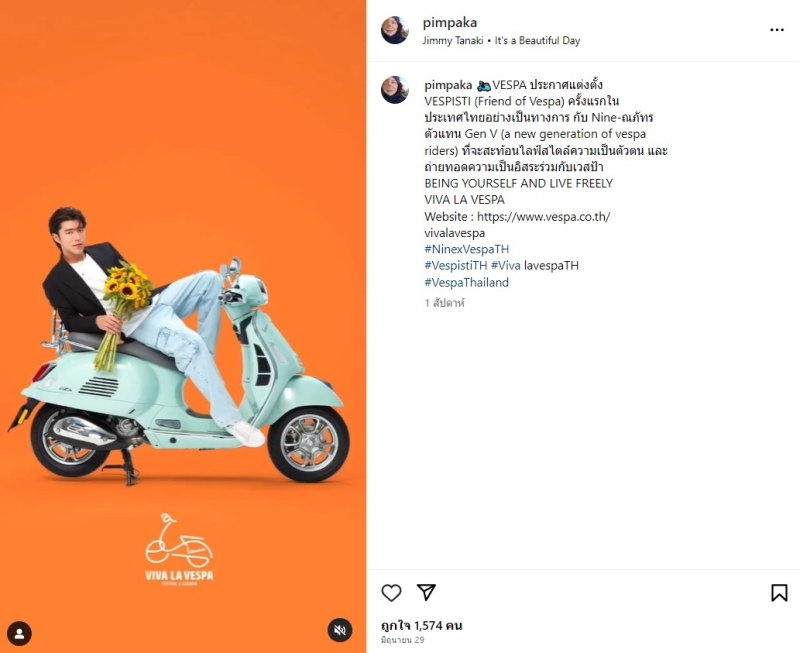
Task: Click the 1 สัปดาห์ timestamp under caption
Action: pyautogui.click(x=444, y=303)
